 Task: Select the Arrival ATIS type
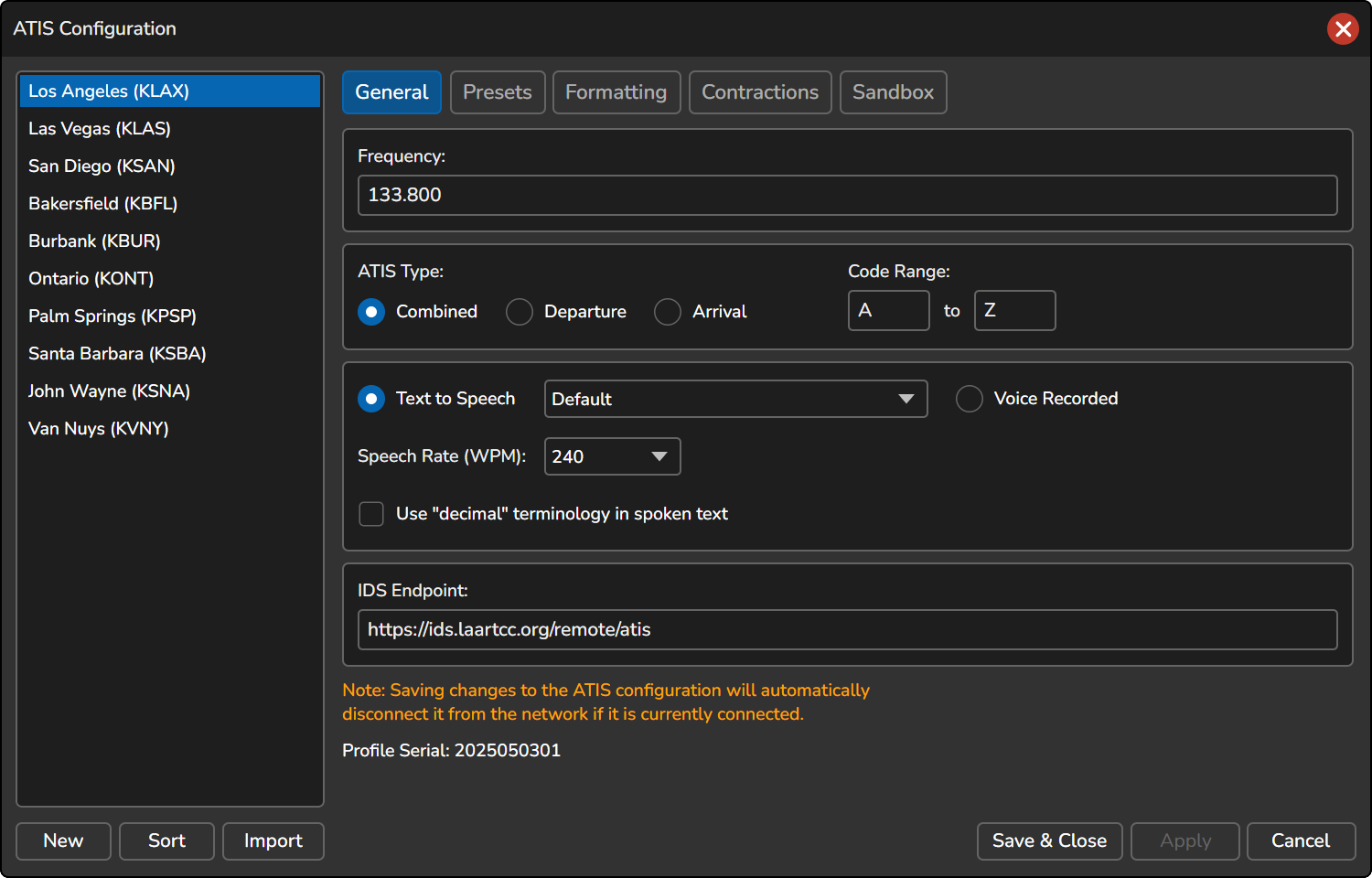pos(668,312)
